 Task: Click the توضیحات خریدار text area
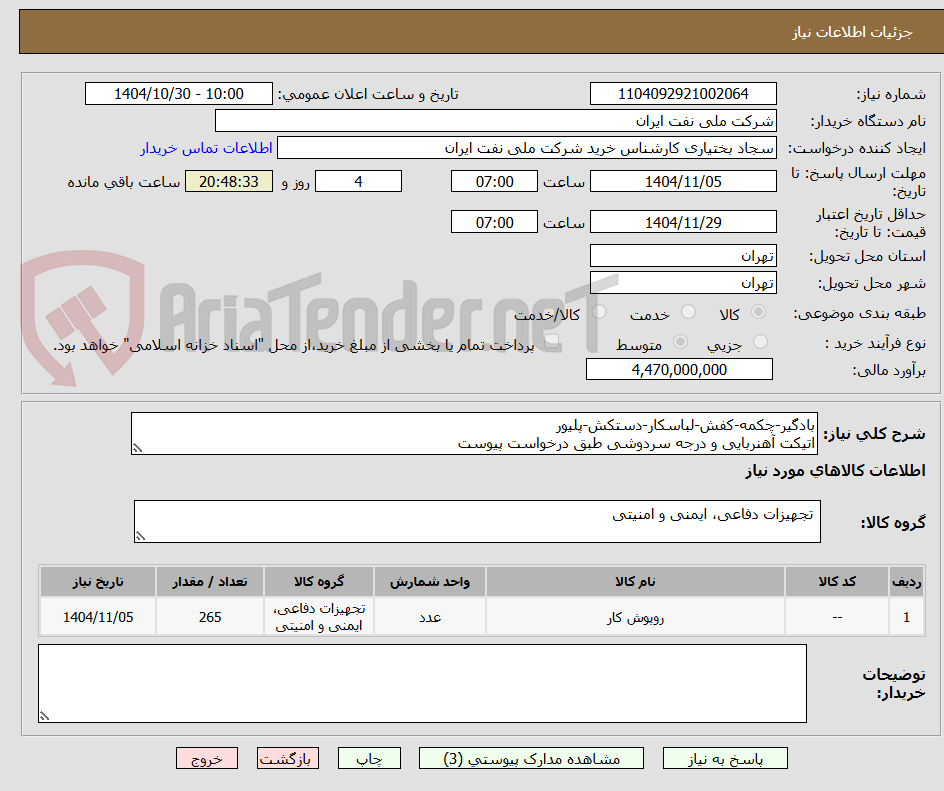[422, 683]
